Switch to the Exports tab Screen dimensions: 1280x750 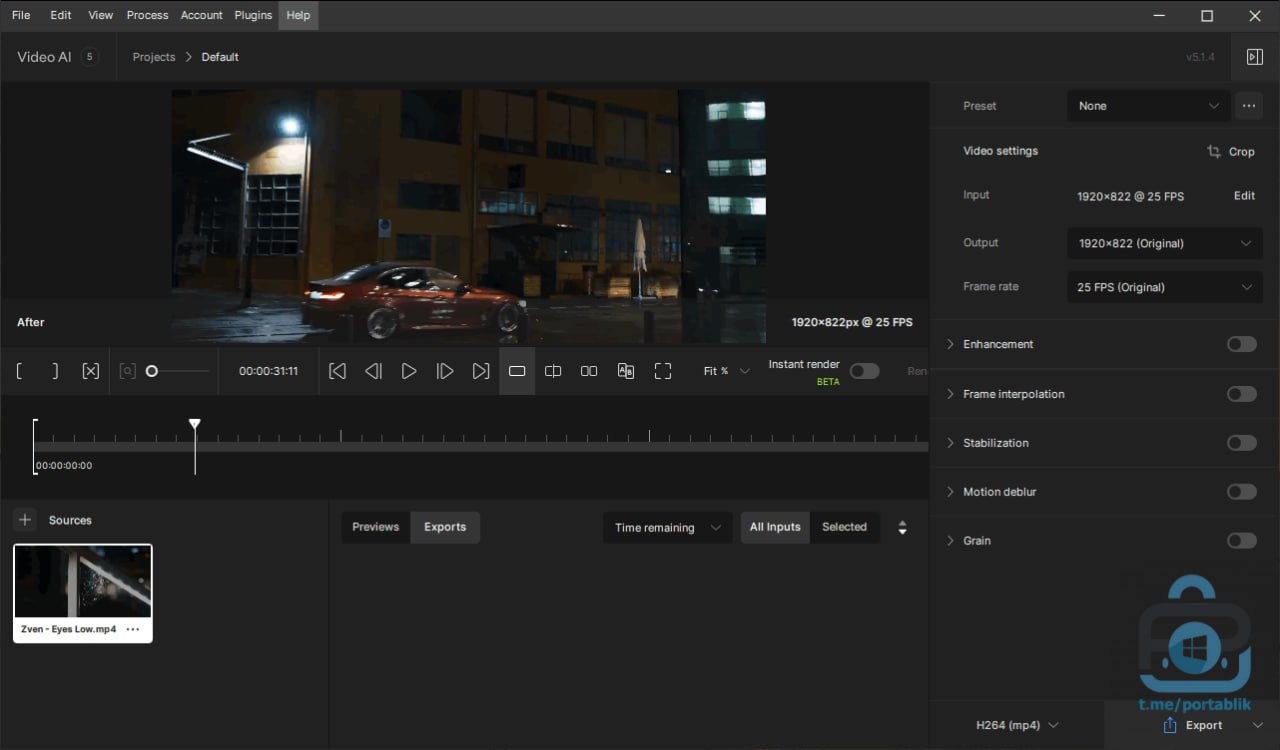pos(445,527)
